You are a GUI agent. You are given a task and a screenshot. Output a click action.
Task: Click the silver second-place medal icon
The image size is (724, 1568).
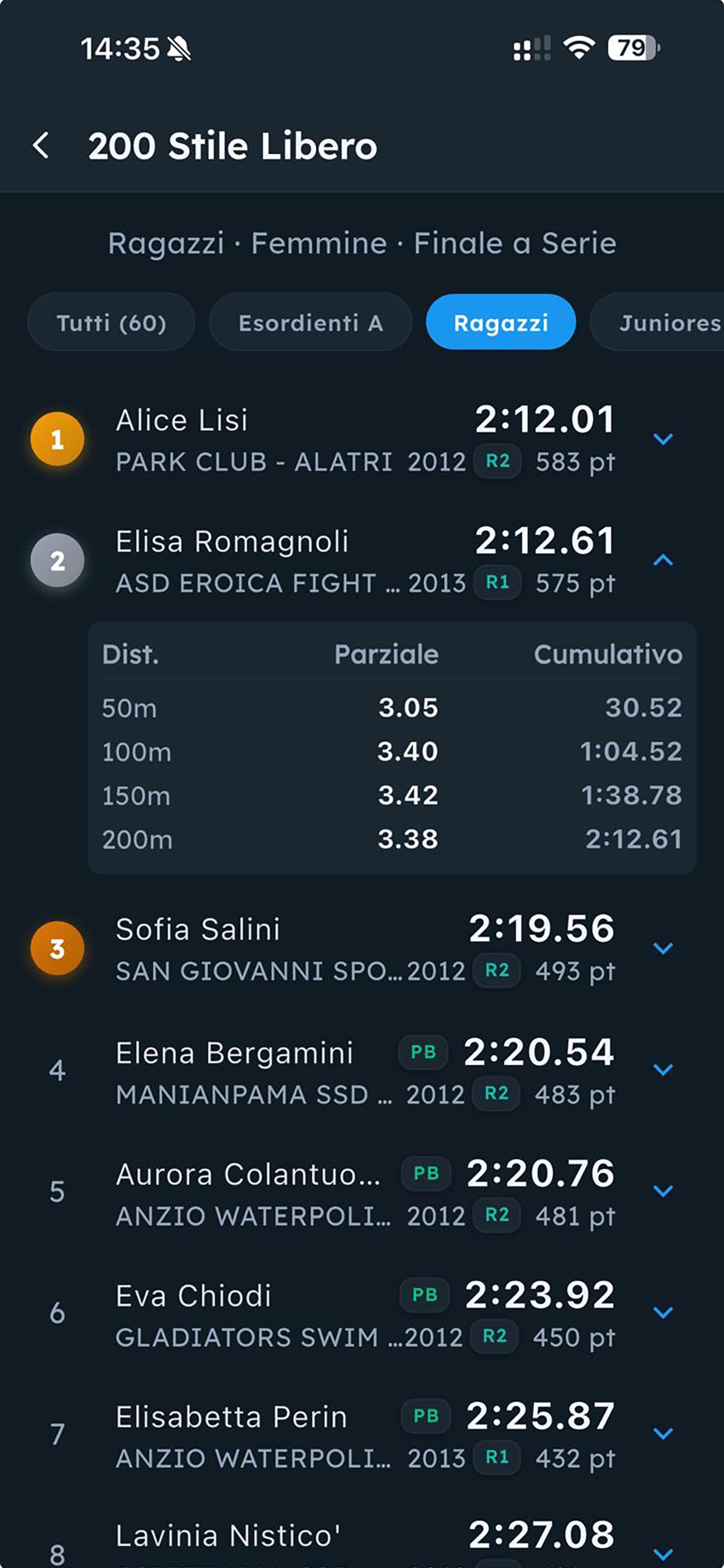click(x=57, y=560)
